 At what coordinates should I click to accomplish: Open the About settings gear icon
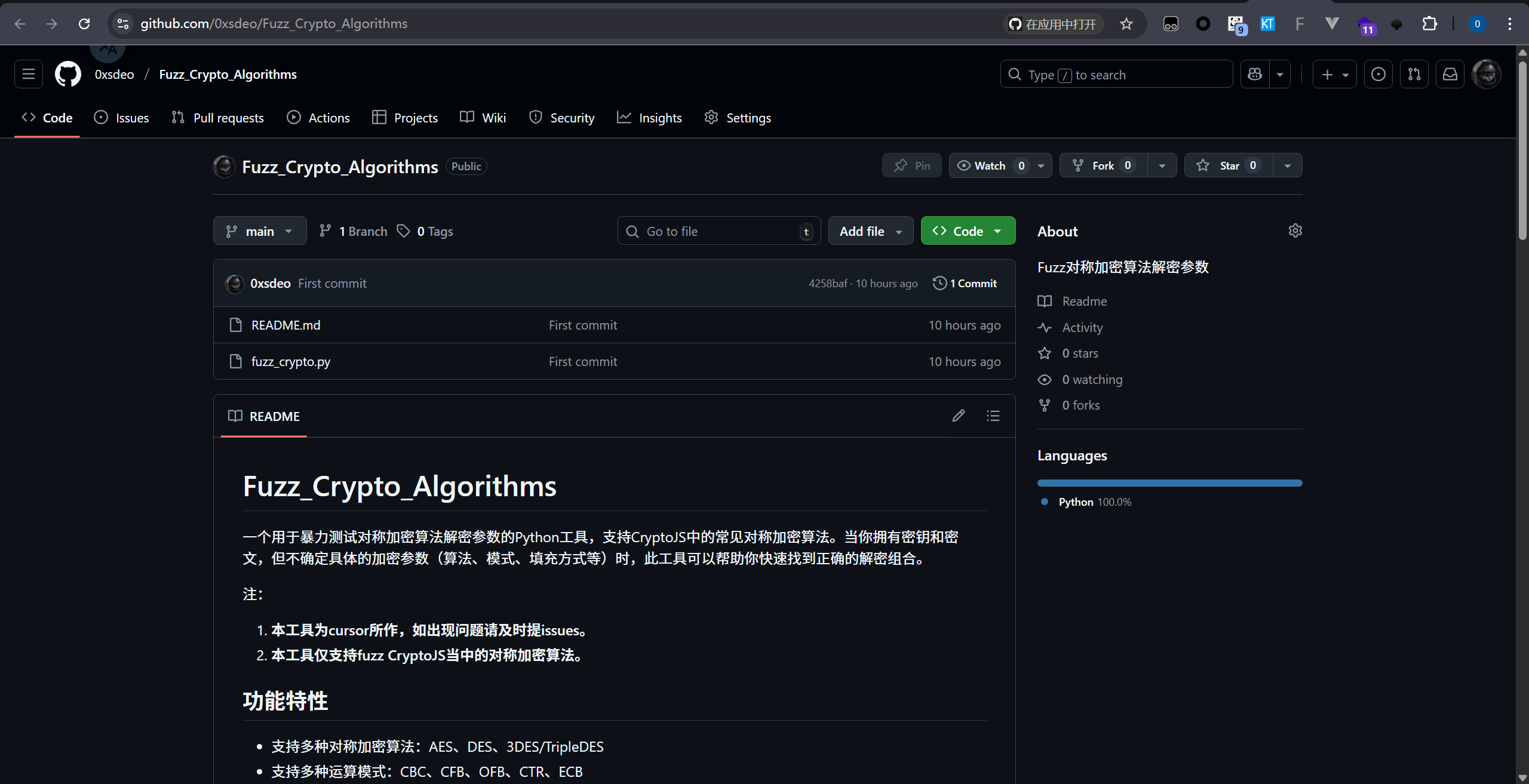(1295, 231)
